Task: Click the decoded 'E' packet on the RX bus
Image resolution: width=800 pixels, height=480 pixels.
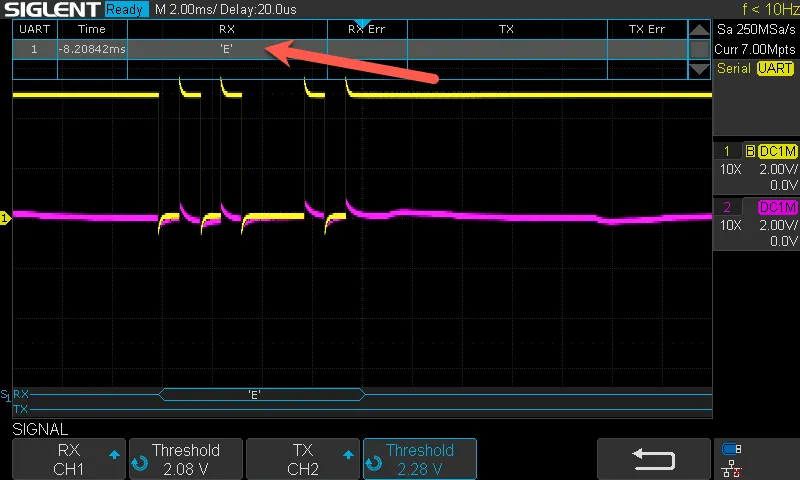Action: tap(254, 395)
